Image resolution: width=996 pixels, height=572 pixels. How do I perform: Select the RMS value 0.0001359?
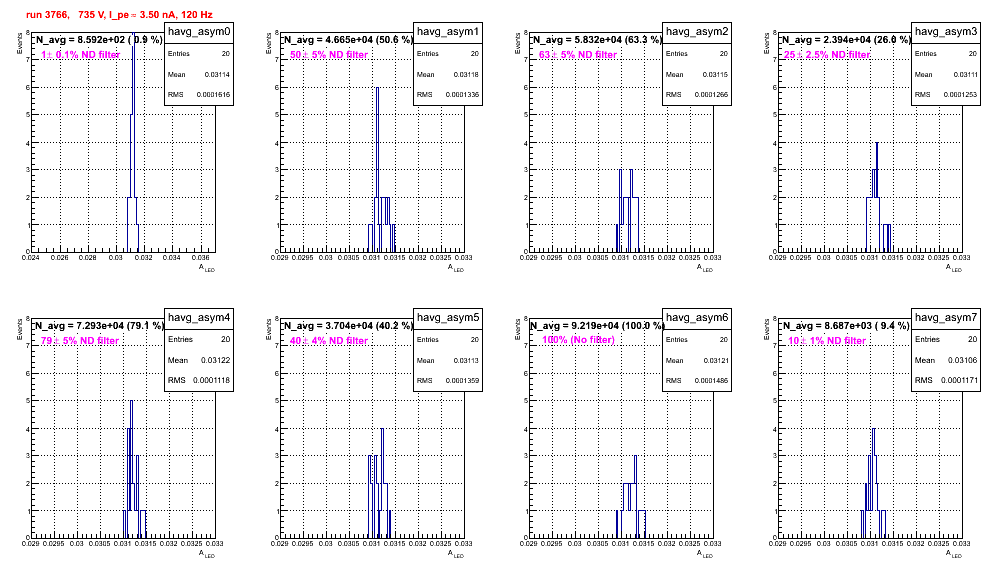point(462,381)
